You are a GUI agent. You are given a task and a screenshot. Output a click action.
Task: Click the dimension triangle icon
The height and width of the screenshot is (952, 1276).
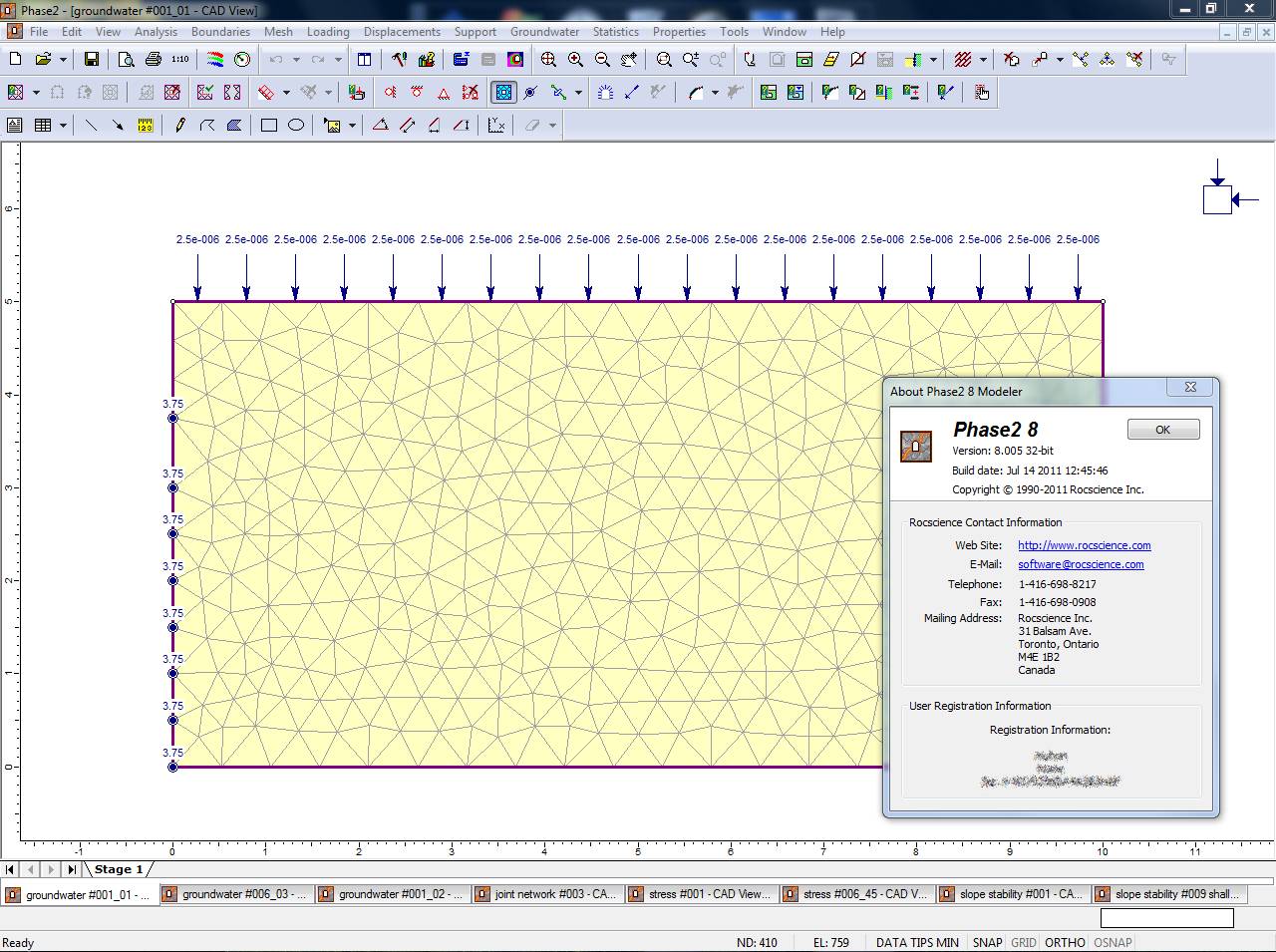coord(380,126)
